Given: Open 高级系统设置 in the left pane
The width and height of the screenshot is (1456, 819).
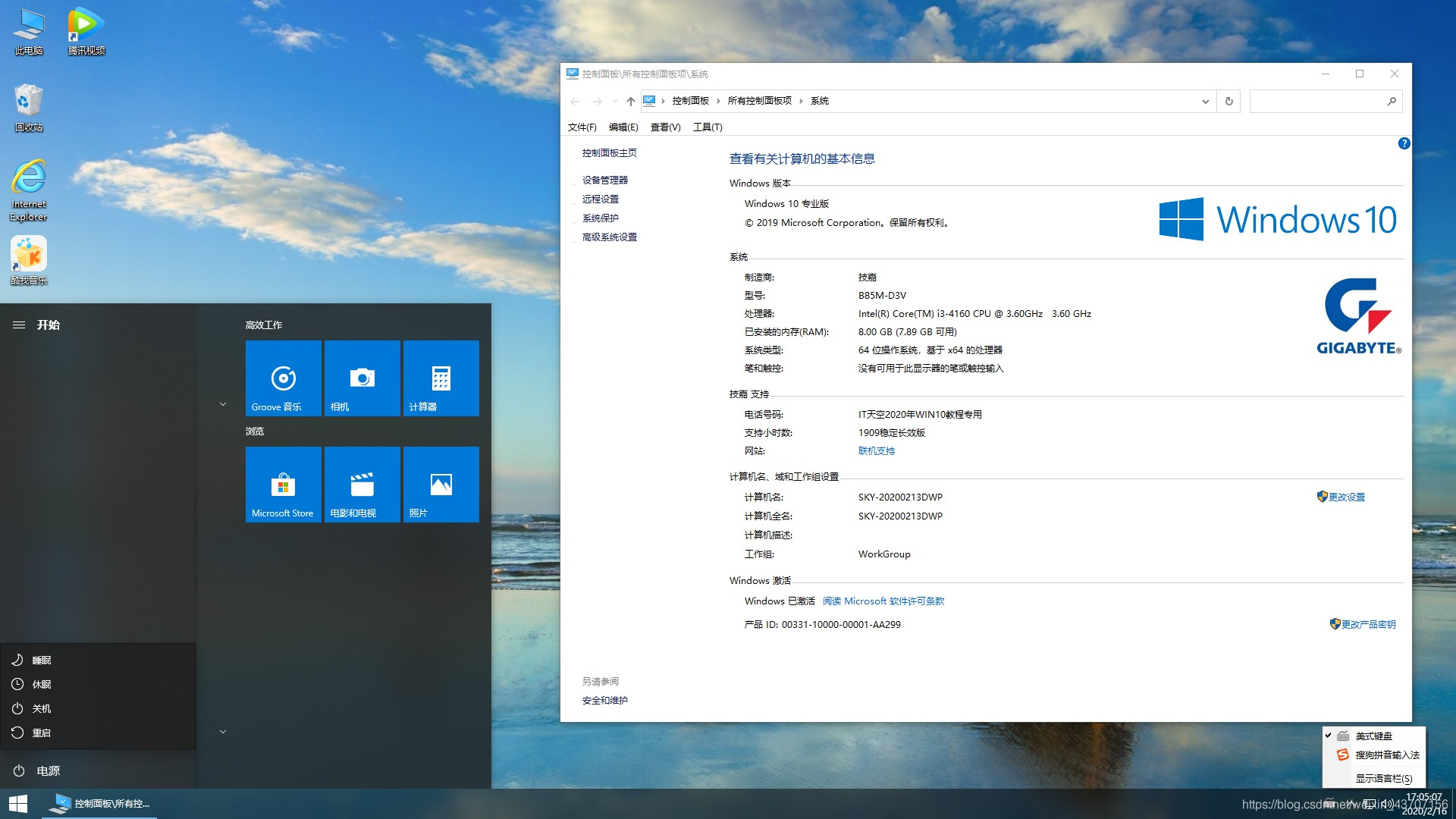Looking at the screenshot, I should tap(609, 237).
